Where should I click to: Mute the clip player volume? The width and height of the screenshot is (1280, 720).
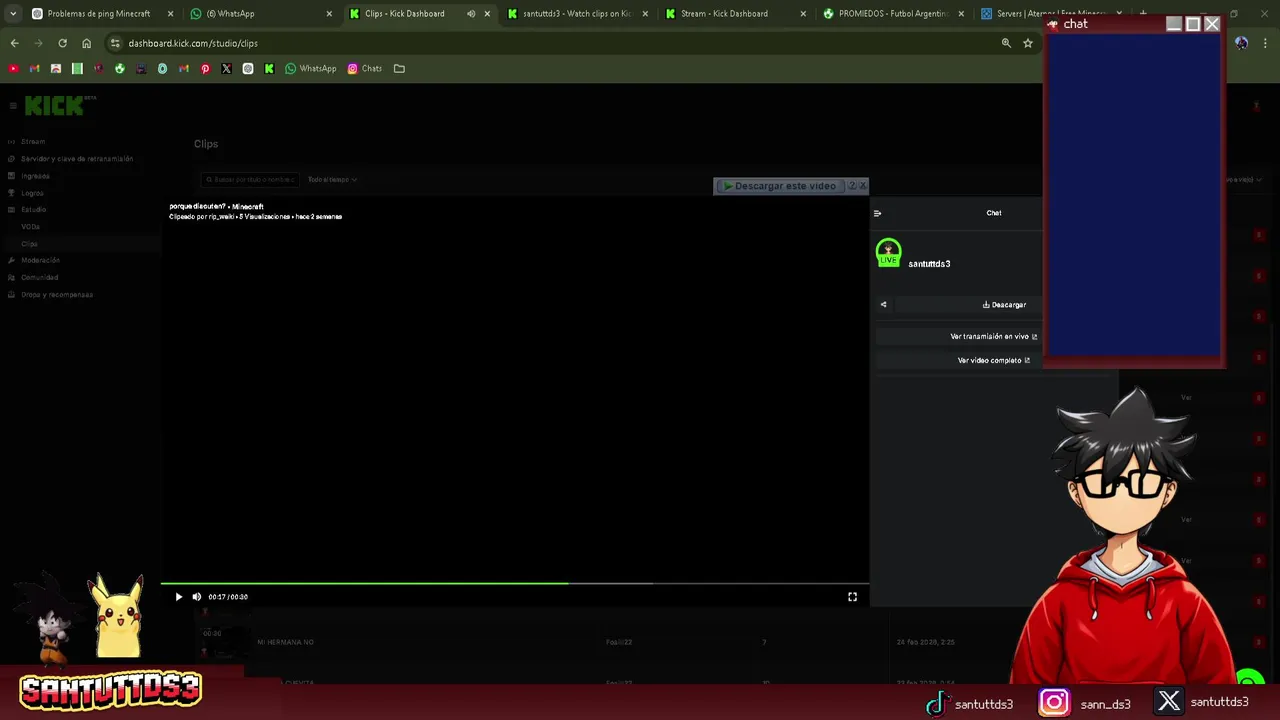click(x=197, y=597)
